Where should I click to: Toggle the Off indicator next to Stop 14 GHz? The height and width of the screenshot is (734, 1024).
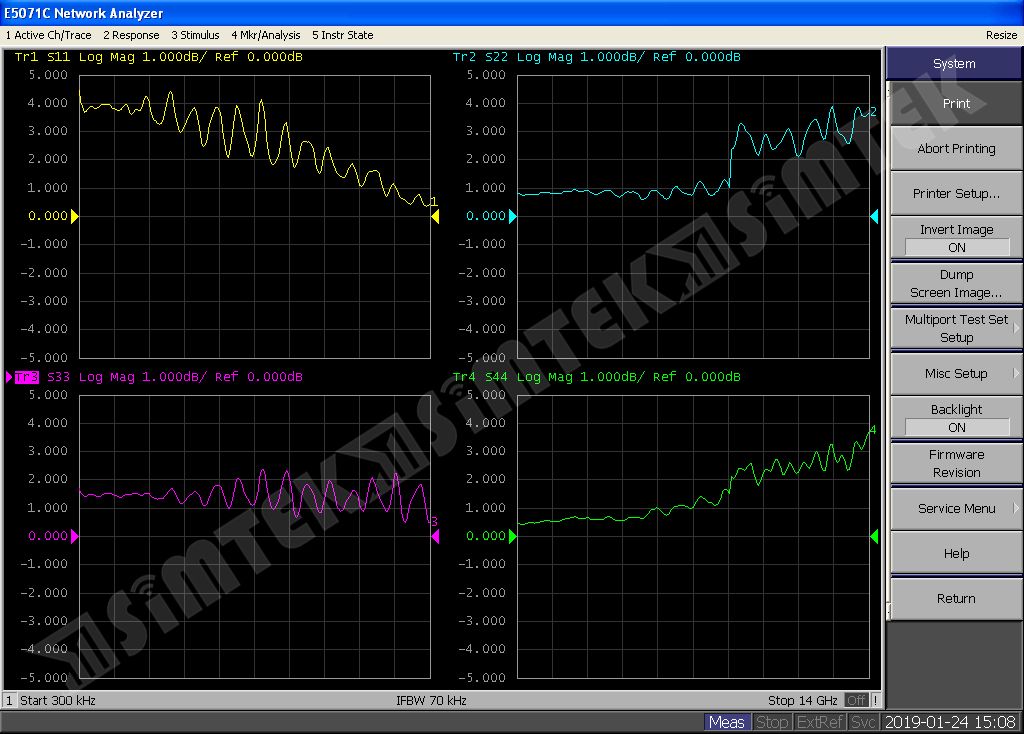(856, 700)
